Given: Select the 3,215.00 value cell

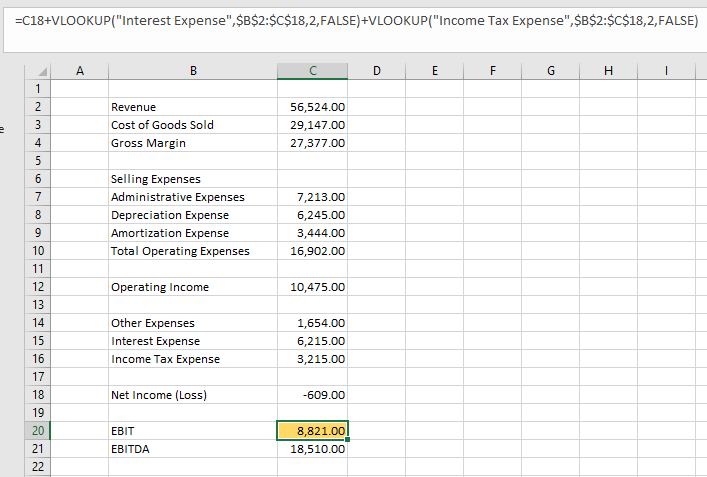Looking at the screenshot, I should tap(312, 359).
